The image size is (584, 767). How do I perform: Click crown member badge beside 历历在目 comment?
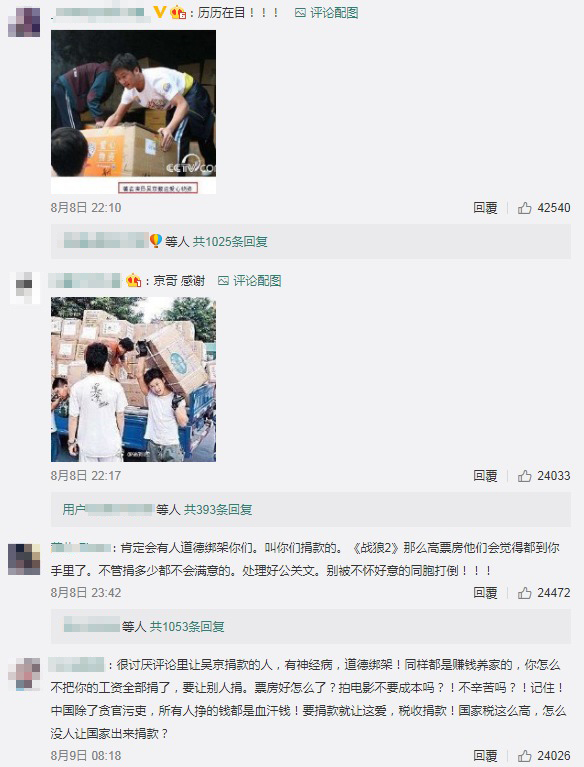(178, 13)
